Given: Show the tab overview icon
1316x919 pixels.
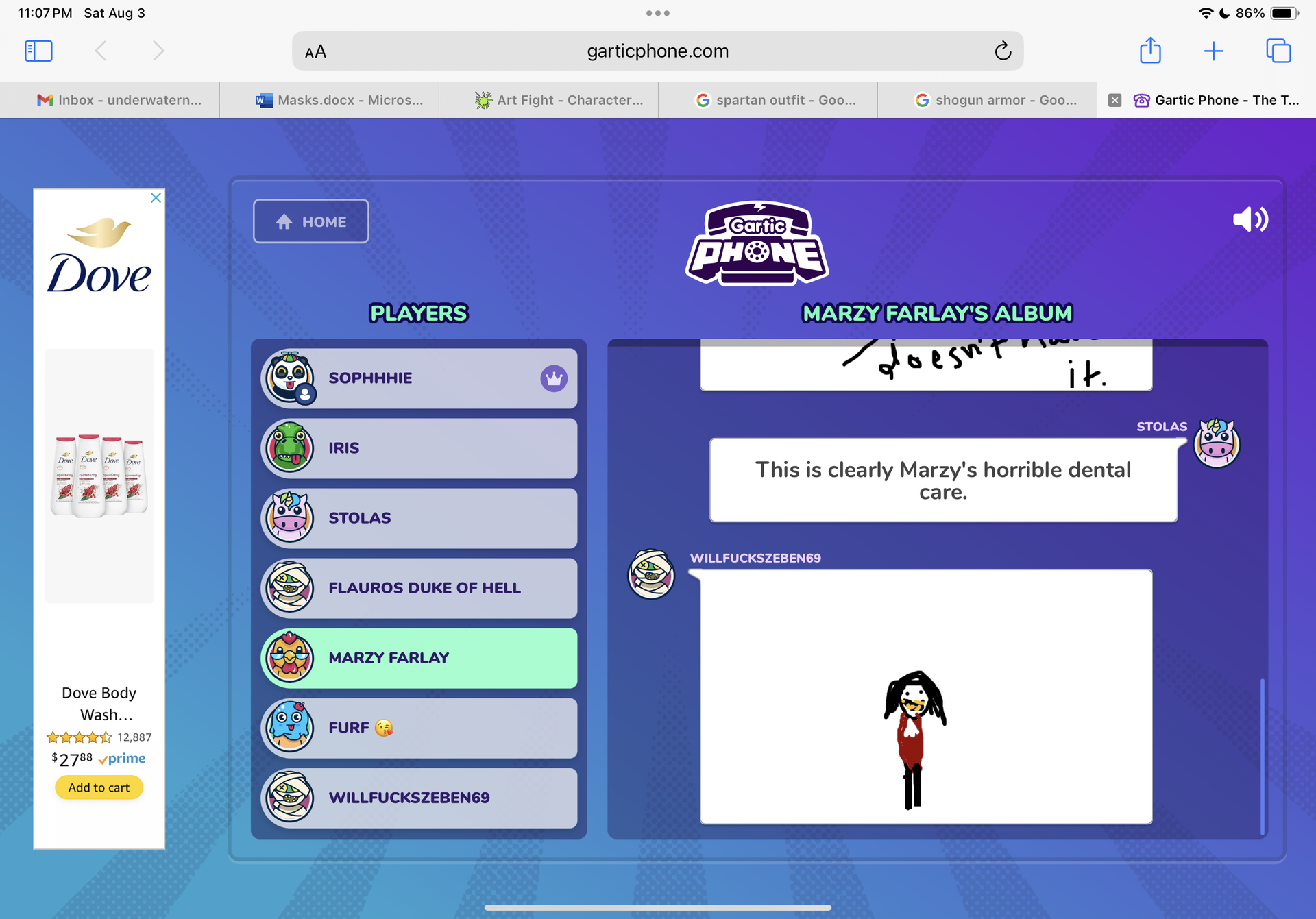Looking at the screenshot, I should (x=1278, y=51).
